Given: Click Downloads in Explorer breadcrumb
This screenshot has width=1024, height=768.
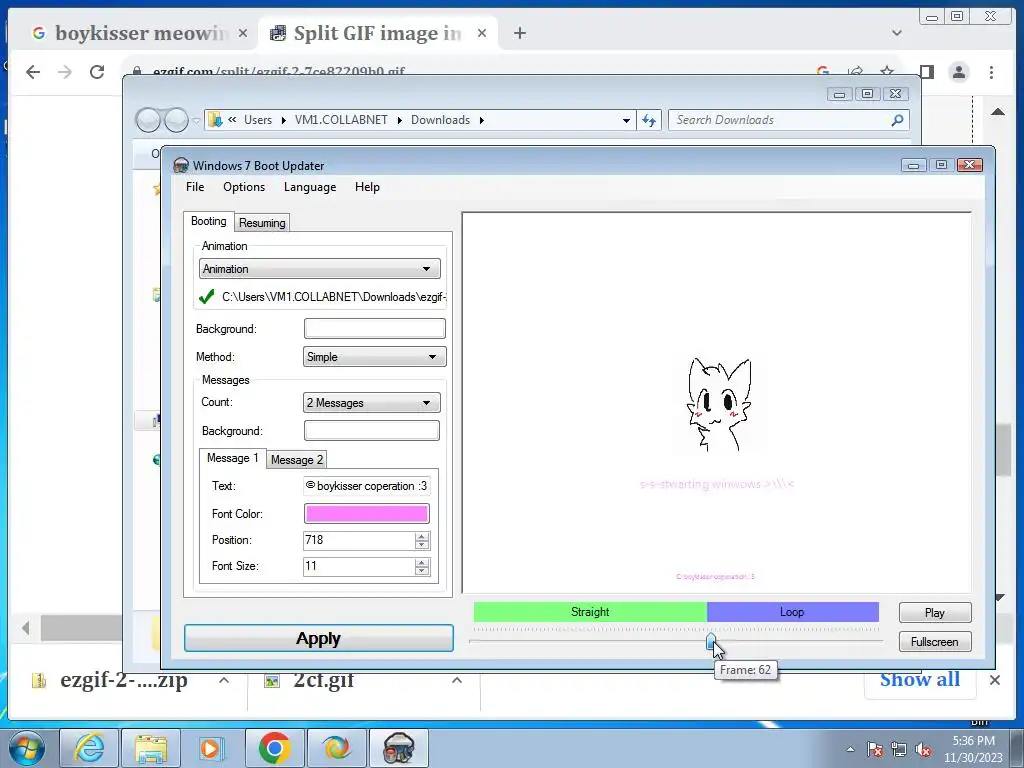Looking at the screenshot, I should 440,120.
